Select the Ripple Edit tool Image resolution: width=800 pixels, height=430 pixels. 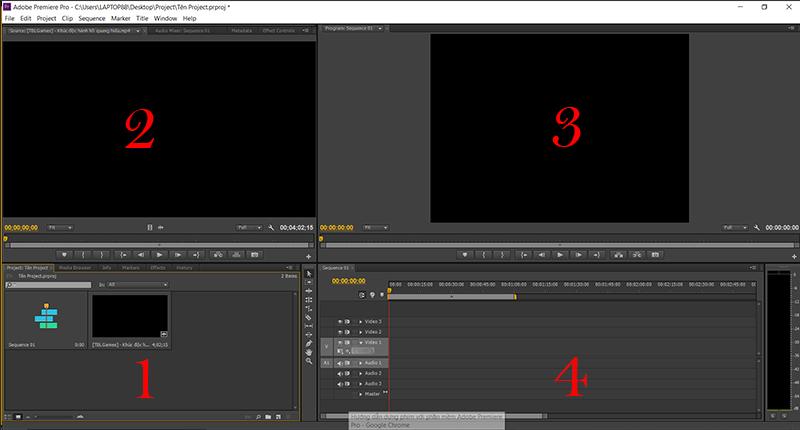click(309, 291)
